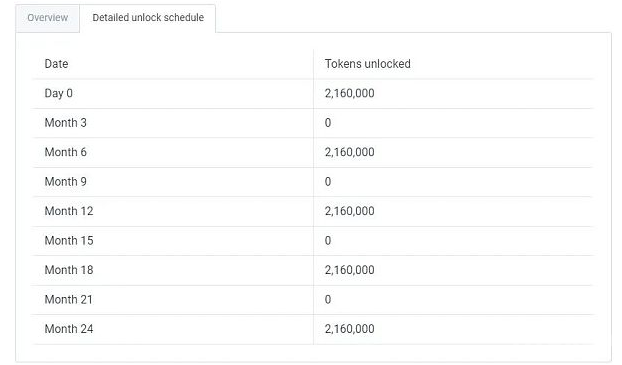The image size is (622, 365).
Task: Switch to the Overview tab
Action: (x=48, y=18)
